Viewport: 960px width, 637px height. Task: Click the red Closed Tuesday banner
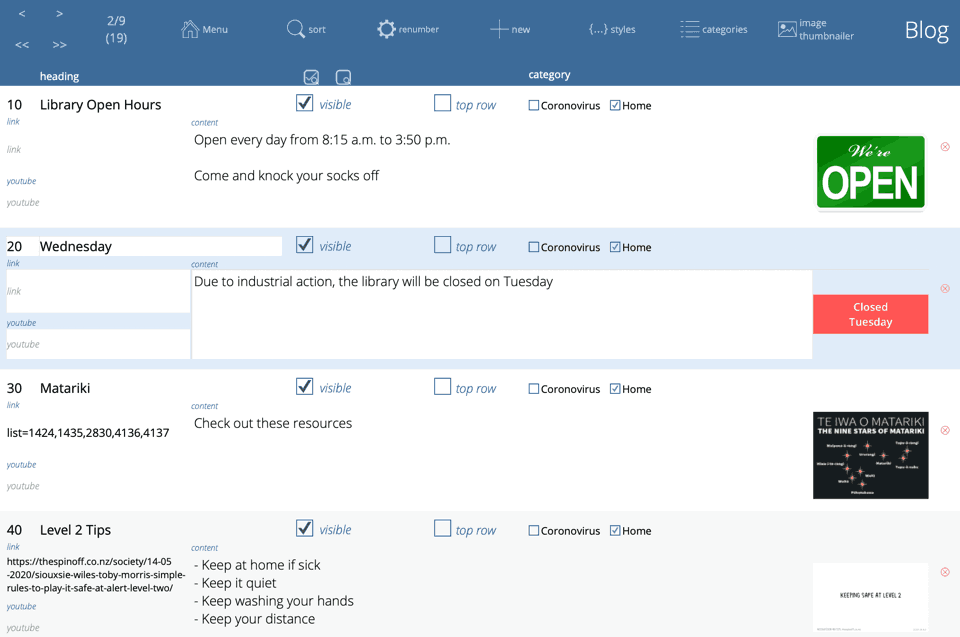[870, 314]
